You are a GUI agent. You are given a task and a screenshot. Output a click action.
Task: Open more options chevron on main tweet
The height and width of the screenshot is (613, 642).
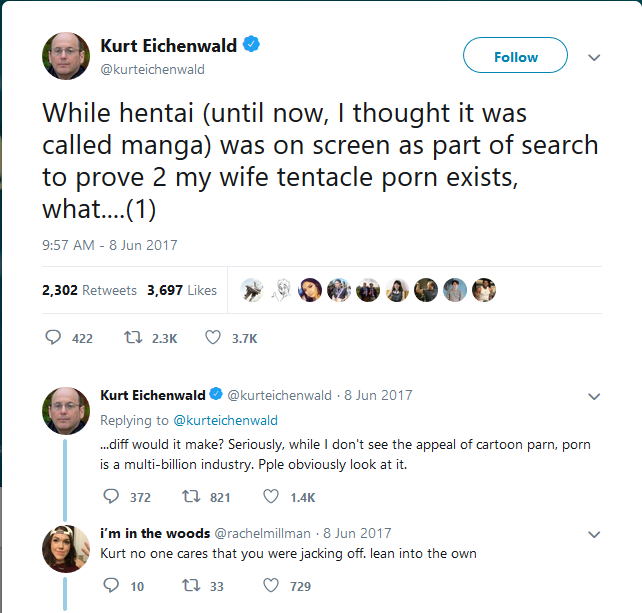tap(594, 57)
